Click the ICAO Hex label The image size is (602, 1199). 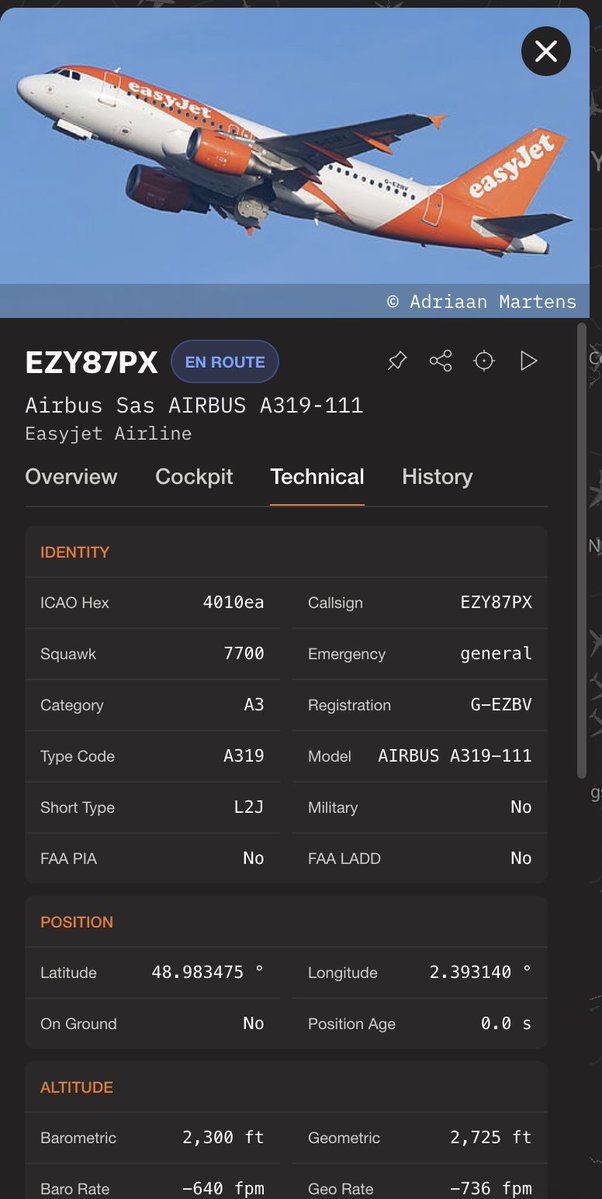point(75,603)
